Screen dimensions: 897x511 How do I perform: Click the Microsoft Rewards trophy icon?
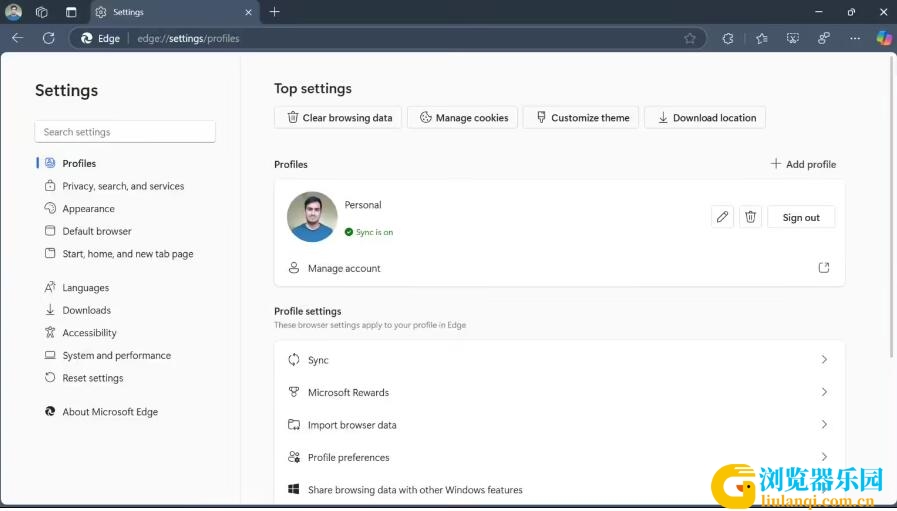293,392
